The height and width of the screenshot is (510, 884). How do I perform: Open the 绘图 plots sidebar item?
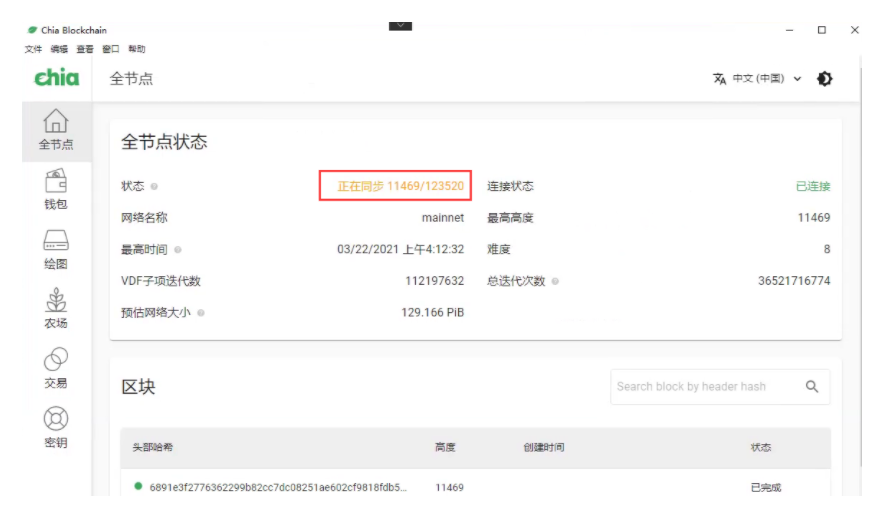pos(56,250)
